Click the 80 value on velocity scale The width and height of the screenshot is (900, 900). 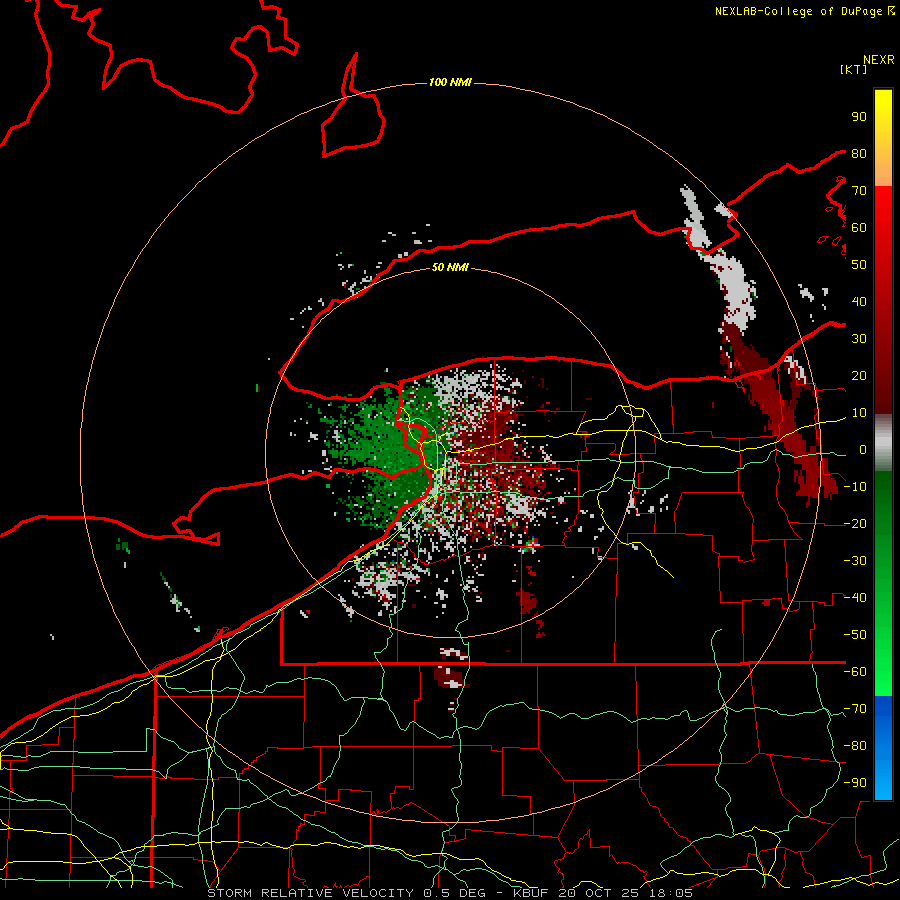click(x=859, y=153)
